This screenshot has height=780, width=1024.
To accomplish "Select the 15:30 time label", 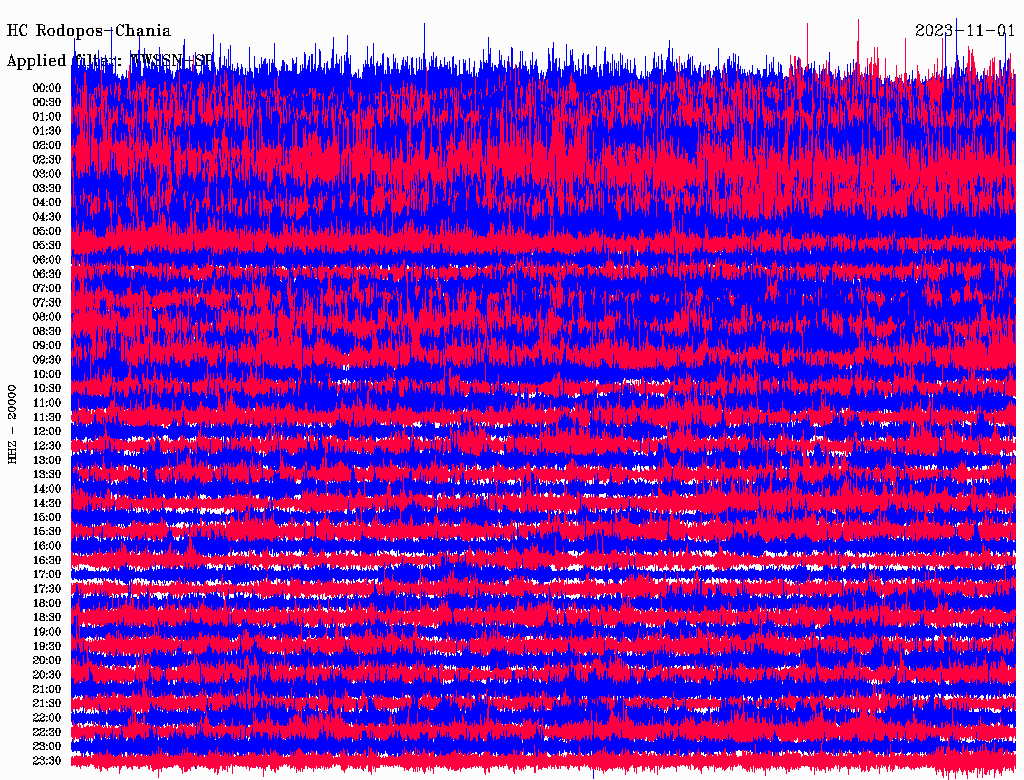I will [46, 532].
